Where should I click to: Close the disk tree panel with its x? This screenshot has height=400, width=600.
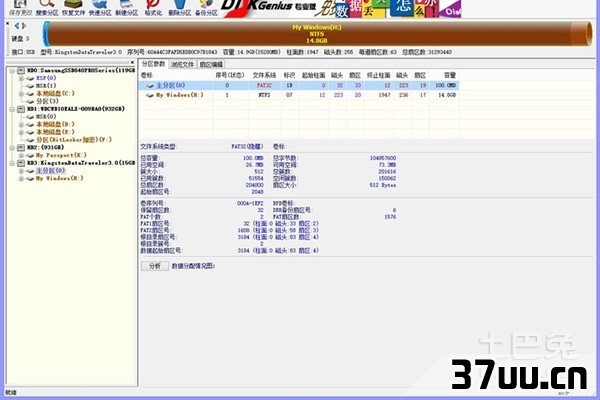(132, 62)
